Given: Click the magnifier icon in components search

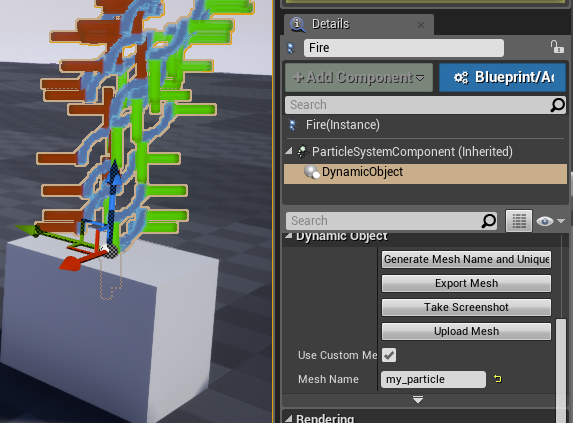Looking at the screenshot, I should [x=558, y=105].
